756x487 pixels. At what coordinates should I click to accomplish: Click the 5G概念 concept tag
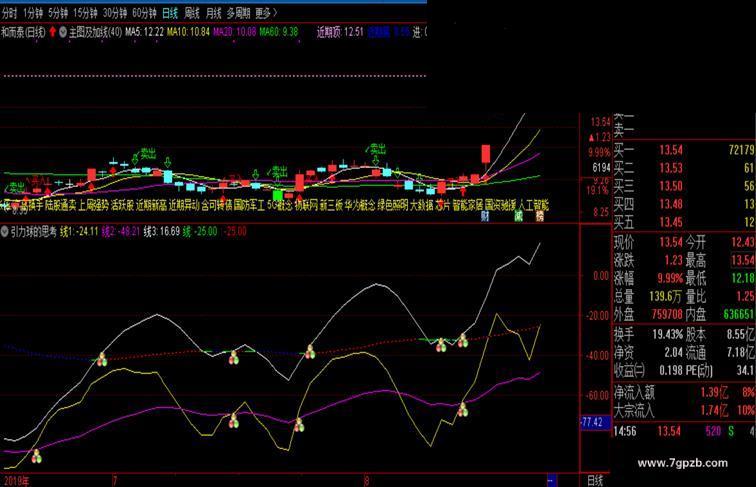click(280, 206)
